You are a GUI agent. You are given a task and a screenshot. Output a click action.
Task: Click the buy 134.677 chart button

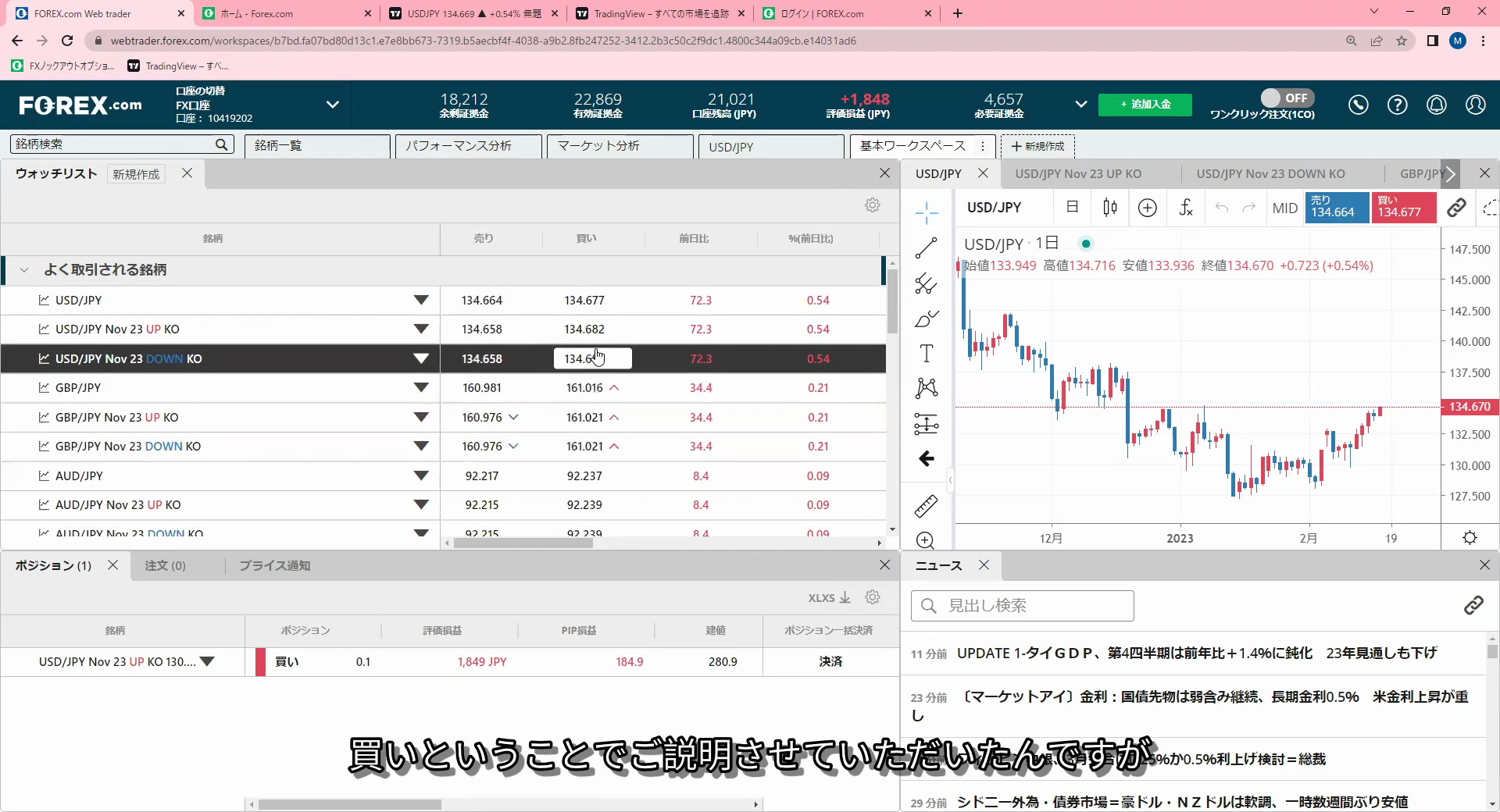(1404, 208)
